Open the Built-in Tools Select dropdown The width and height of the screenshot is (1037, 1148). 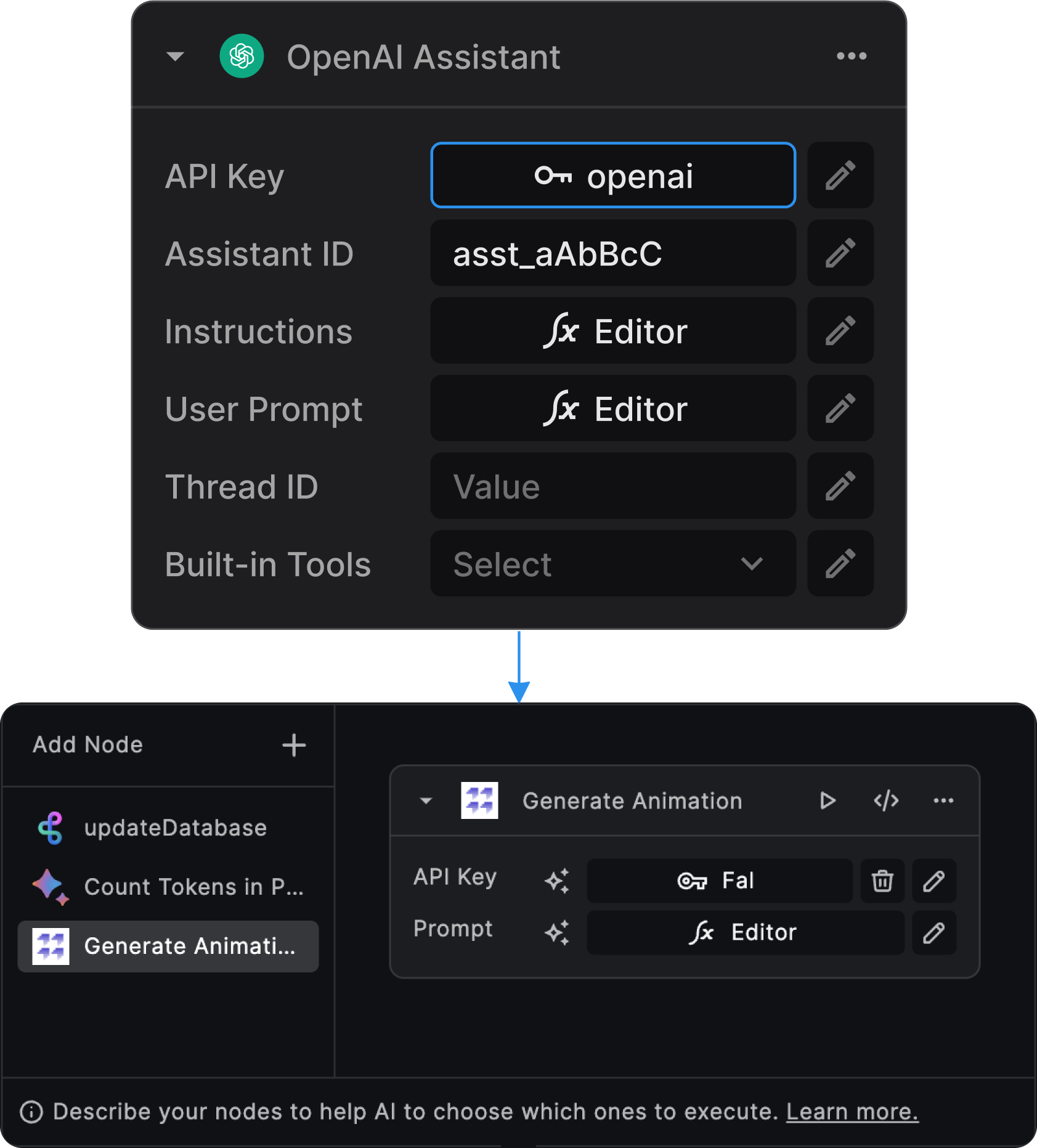(612, 564)
